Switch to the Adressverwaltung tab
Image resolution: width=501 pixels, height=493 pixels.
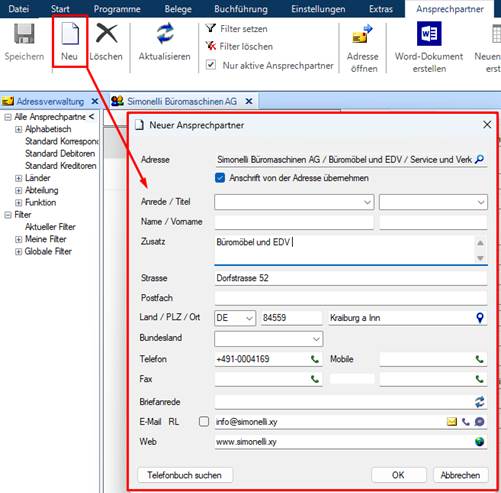(x=50, y=101)
